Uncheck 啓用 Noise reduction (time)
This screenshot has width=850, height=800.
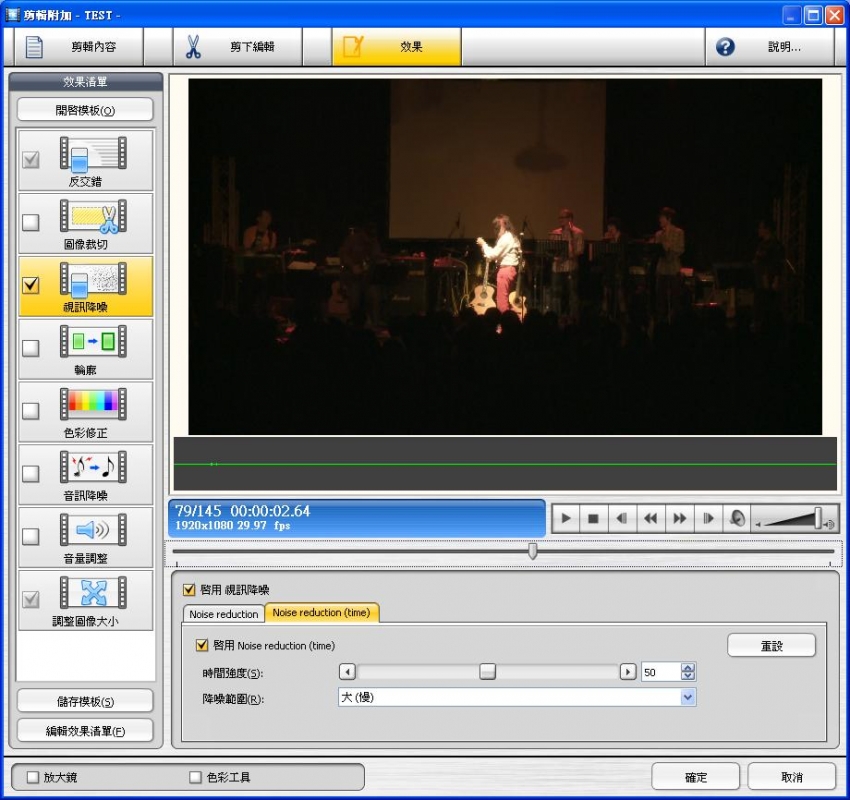click(203, 645)
